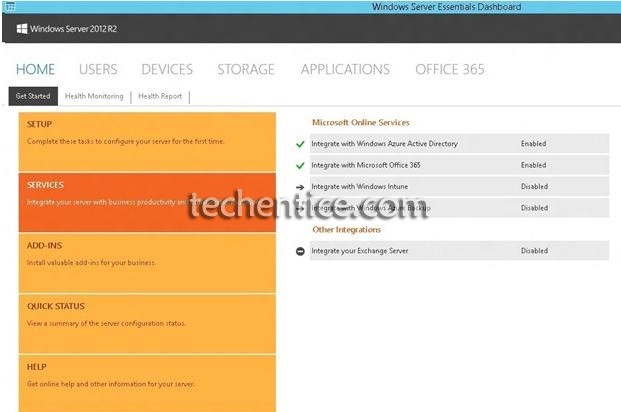Viewport: 621px width, 412px height.
Task: Click green checkmark for Azure Active Directory
Action: pos(300,144)
